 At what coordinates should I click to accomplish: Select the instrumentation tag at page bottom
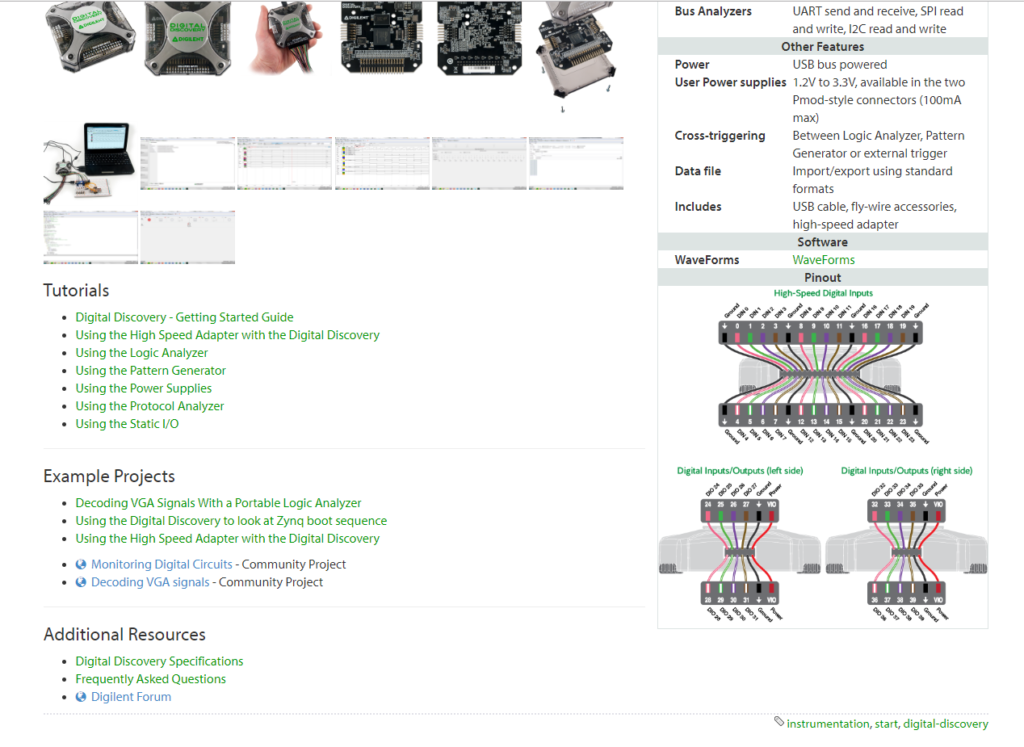coord(828,723)
